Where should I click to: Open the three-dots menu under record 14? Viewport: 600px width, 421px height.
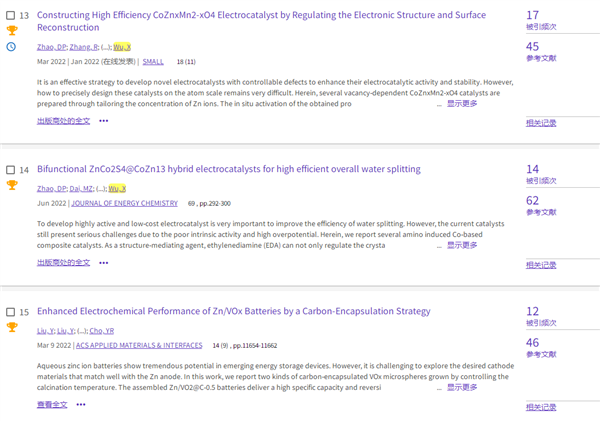tap(104, 262)
